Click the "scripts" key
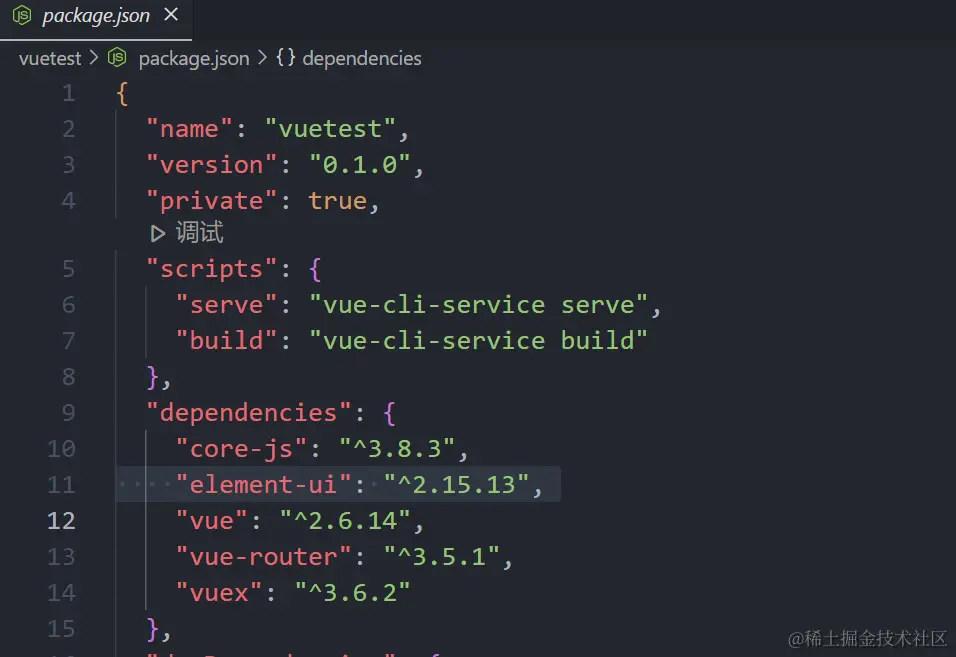 click(212, 269)
